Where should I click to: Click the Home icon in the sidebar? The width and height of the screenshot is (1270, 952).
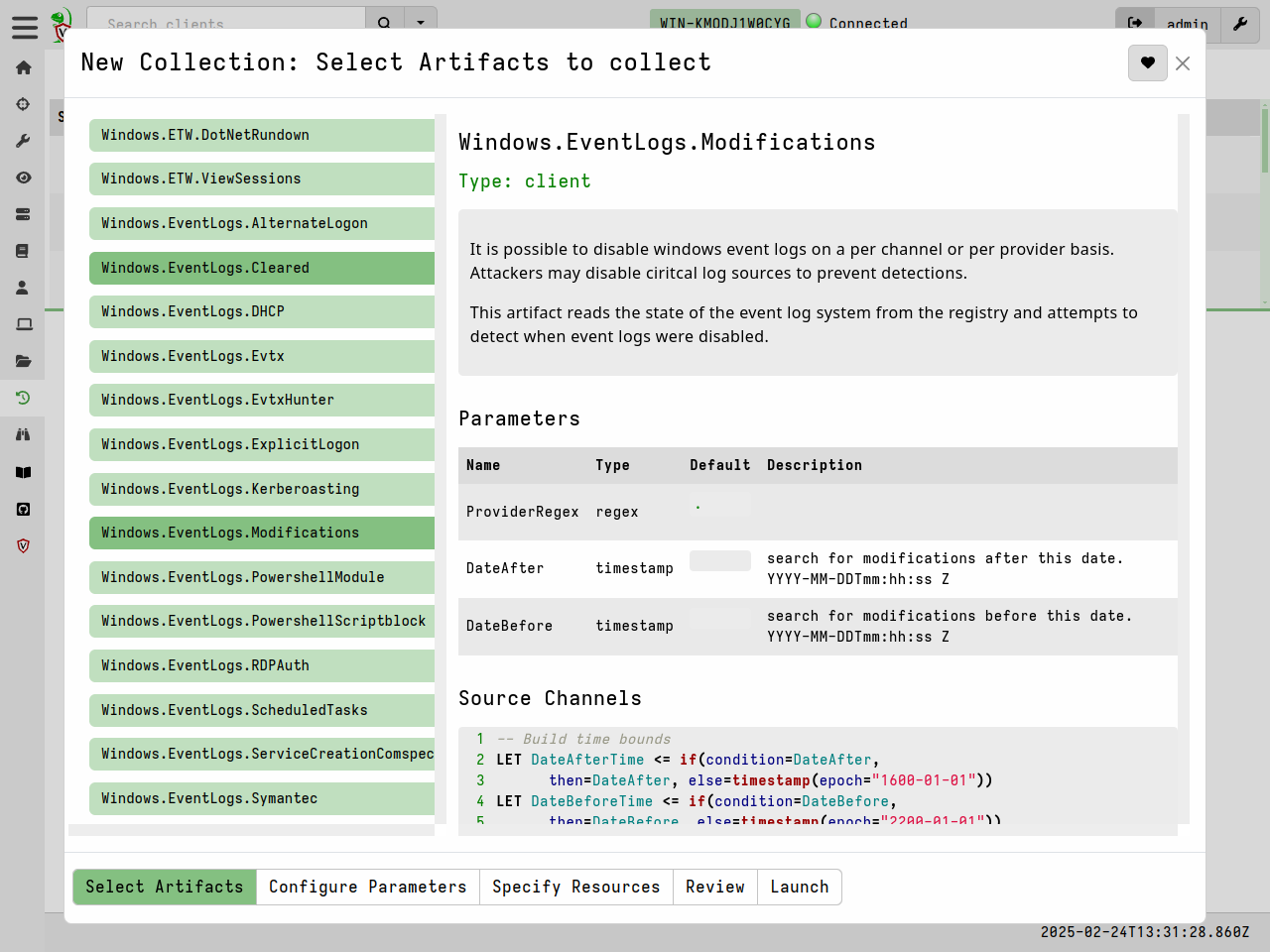[23, 67]
